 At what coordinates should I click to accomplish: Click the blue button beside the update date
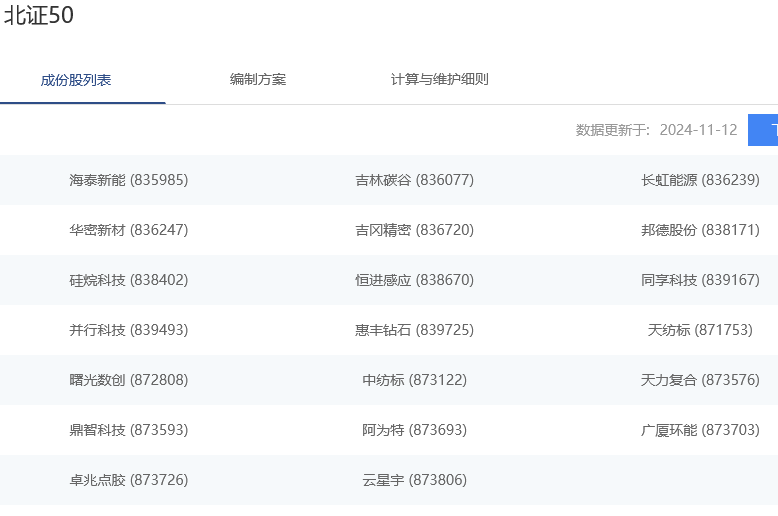pyautogui.click(x=763, y=130)
